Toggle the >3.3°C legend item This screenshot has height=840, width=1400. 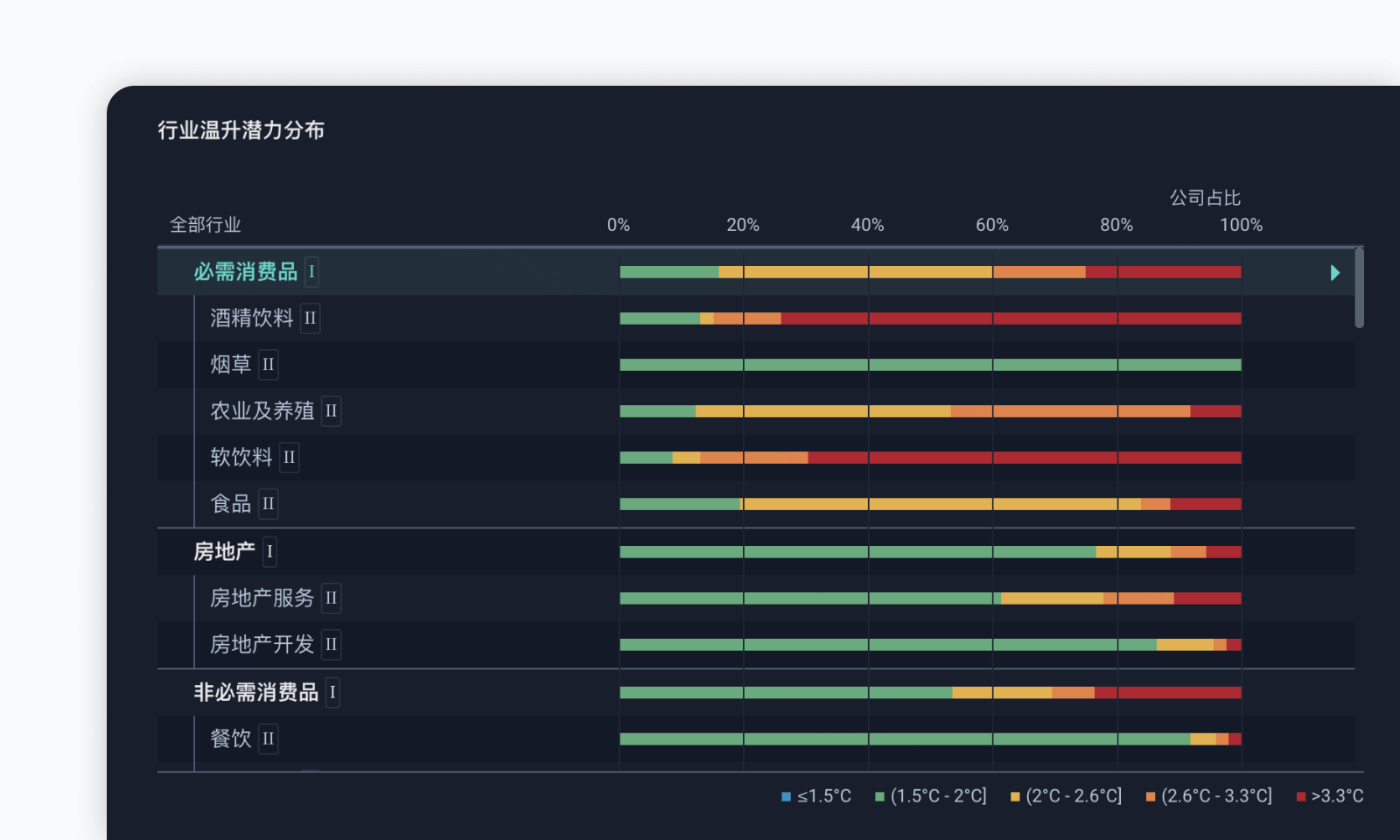point(1330,796)
